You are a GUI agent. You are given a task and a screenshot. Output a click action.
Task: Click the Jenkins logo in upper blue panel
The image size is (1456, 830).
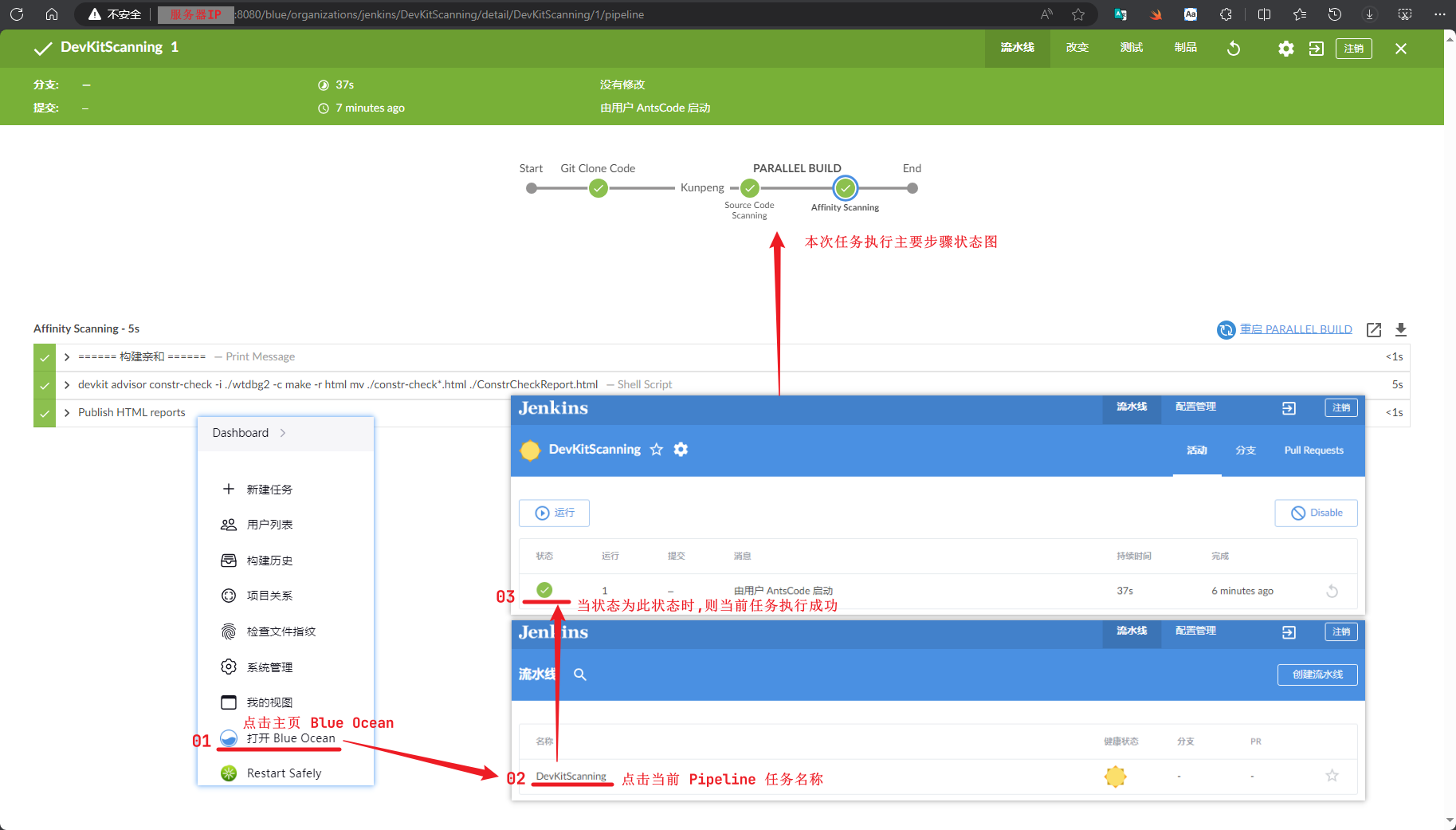[553, 408]
